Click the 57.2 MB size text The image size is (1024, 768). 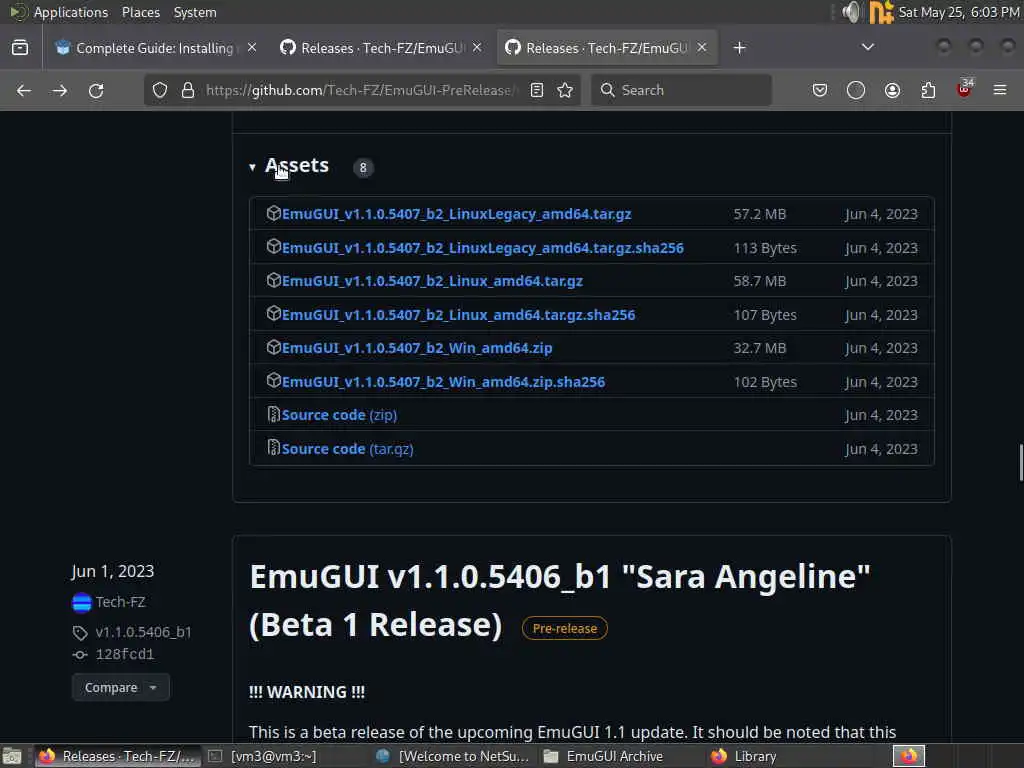[x=760, y=214]
